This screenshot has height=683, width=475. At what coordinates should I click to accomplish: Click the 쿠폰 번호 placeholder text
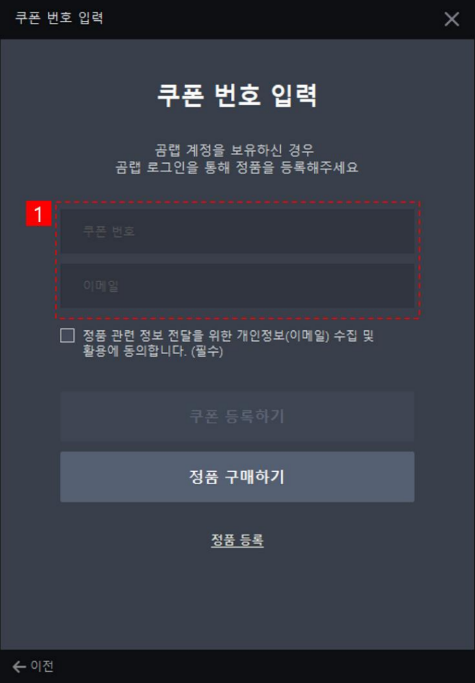109,231
